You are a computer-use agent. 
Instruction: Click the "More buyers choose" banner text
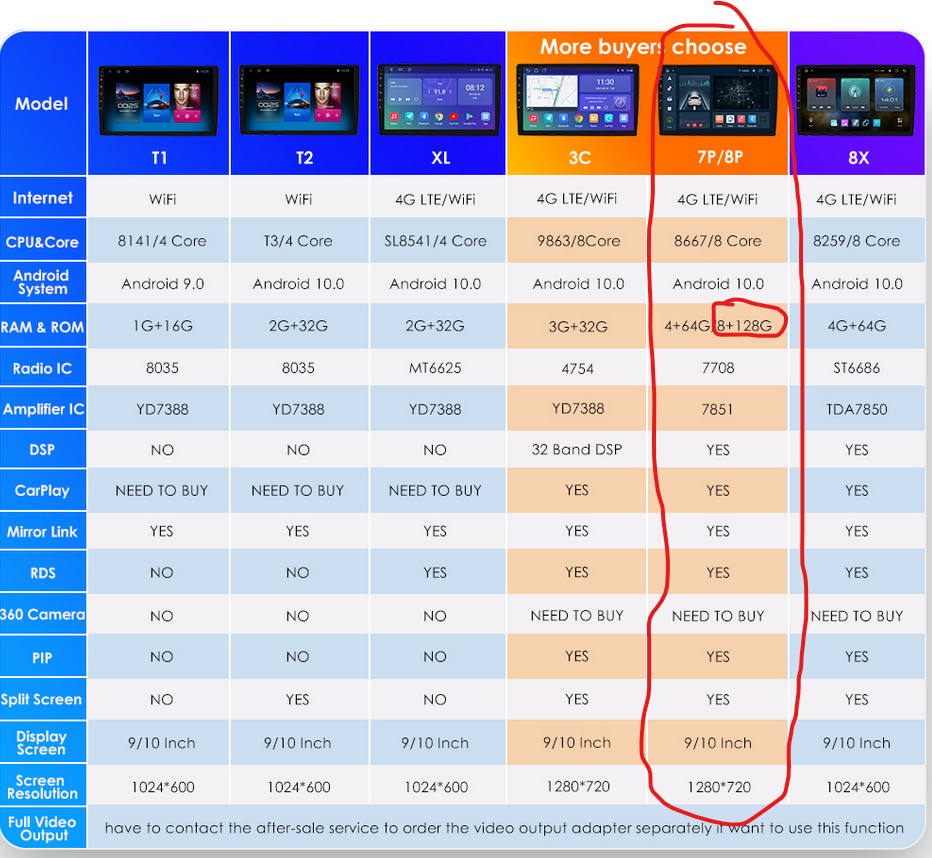(x=643, y=46)
